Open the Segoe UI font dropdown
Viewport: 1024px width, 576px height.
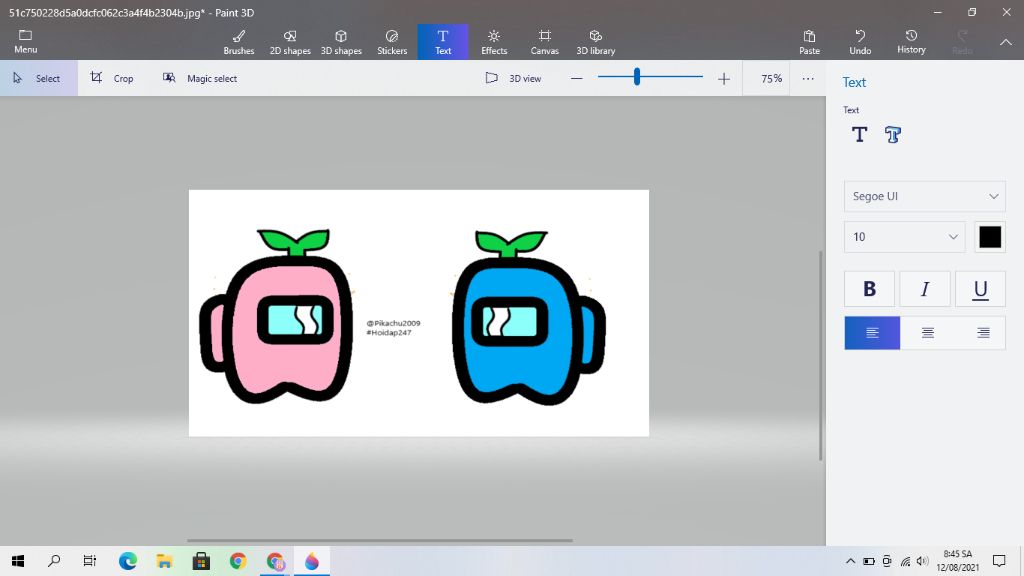(925, 196)
